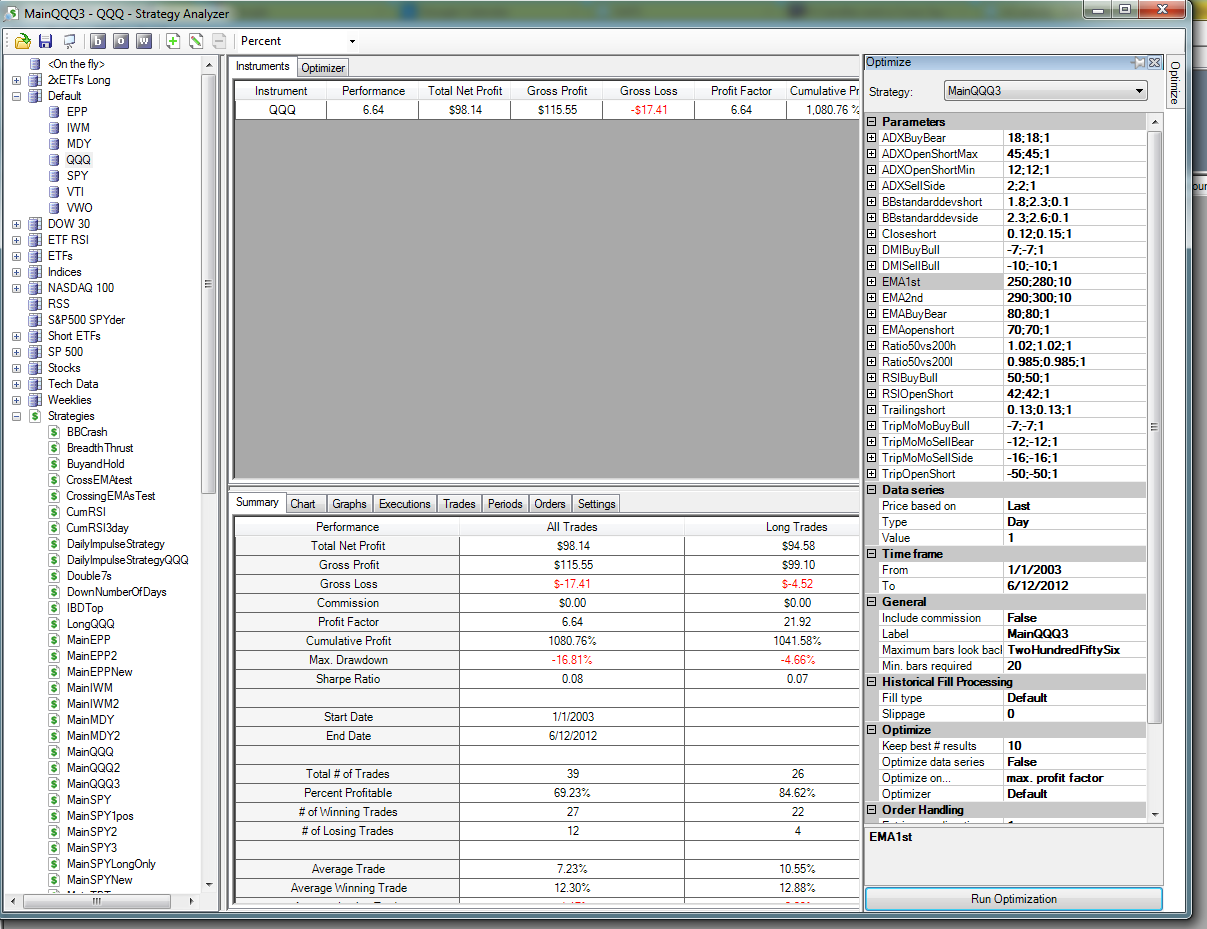This screenshot has height=929, width=1207.
Task: Close the Optimize panel with X
Action: [1154, 62]
